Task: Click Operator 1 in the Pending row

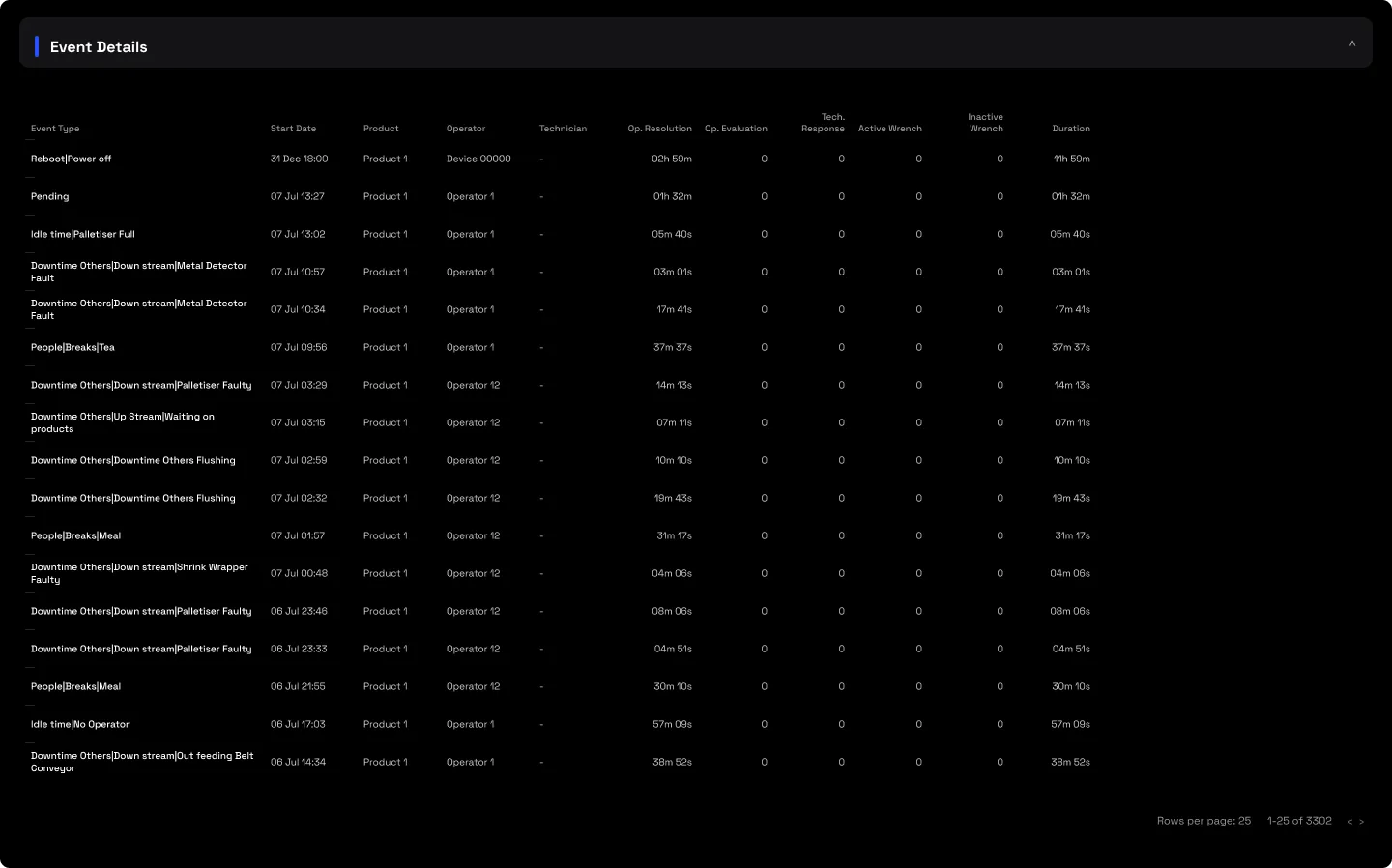Action: pyautogui.click(x=470, y=196)
